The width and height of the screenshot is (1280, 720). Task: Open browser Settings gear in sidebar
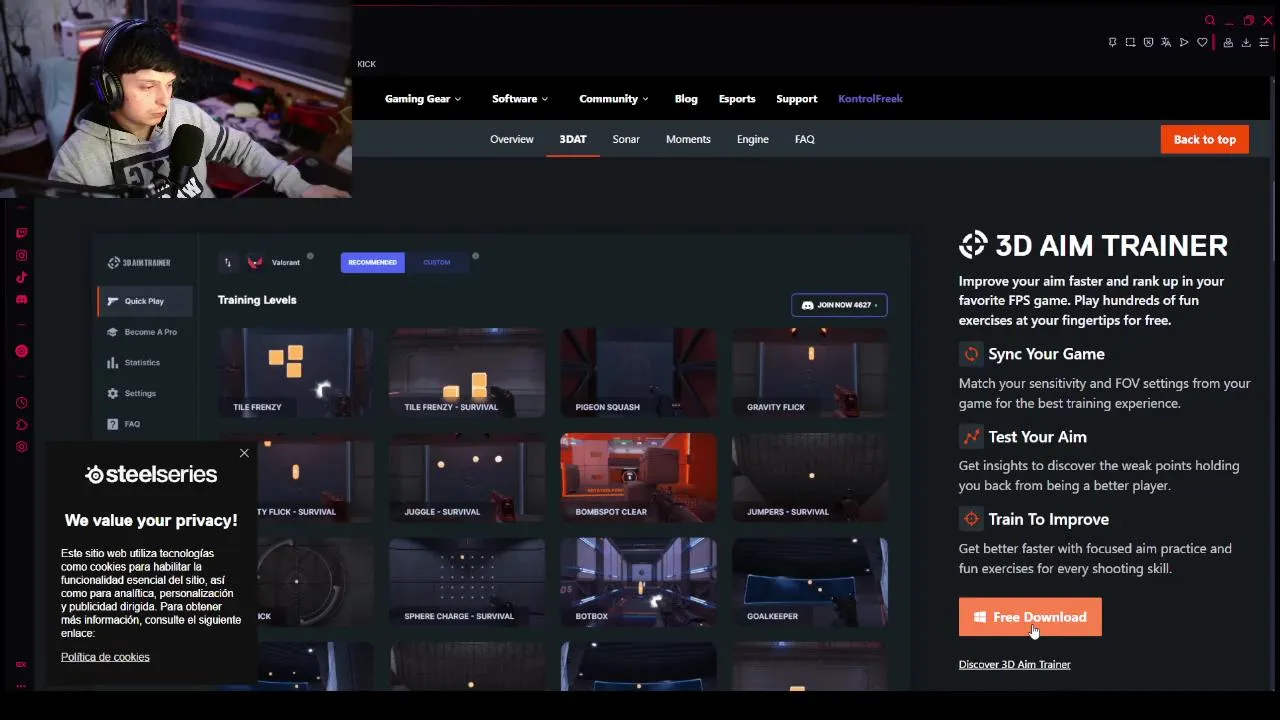click(x=21, y=447)
